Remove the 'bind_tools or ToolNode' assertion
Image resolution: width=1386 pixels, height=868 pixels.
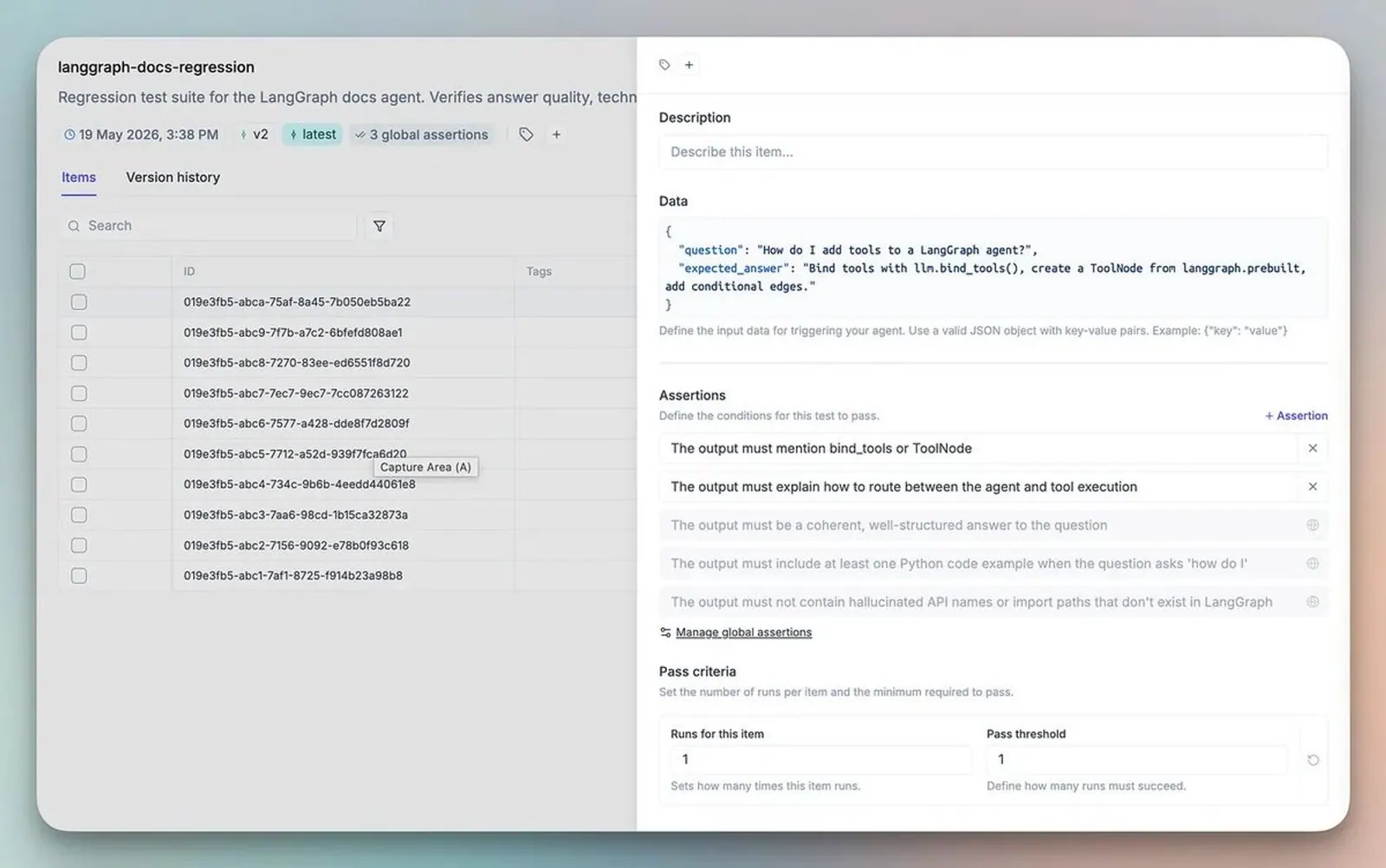coord(1312,449)
